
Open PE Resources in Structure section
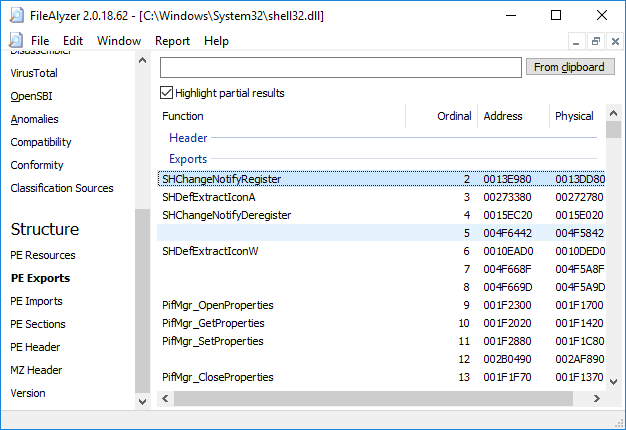pyautogui.click(x=43, y=255)
